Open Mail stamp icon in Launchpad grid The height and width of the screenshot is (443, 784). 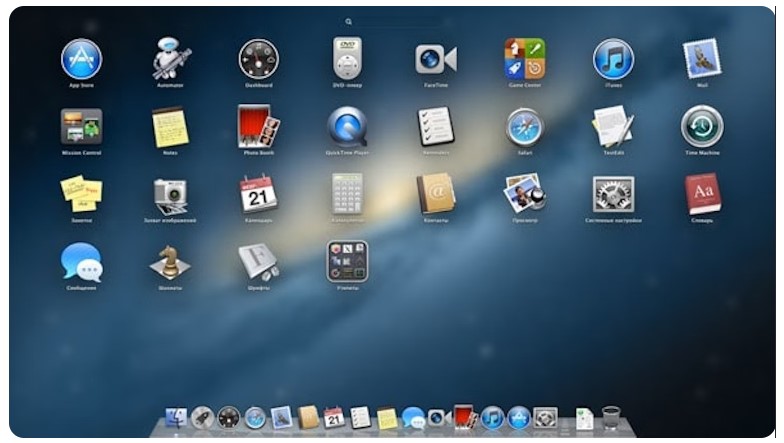click(702, 59)
